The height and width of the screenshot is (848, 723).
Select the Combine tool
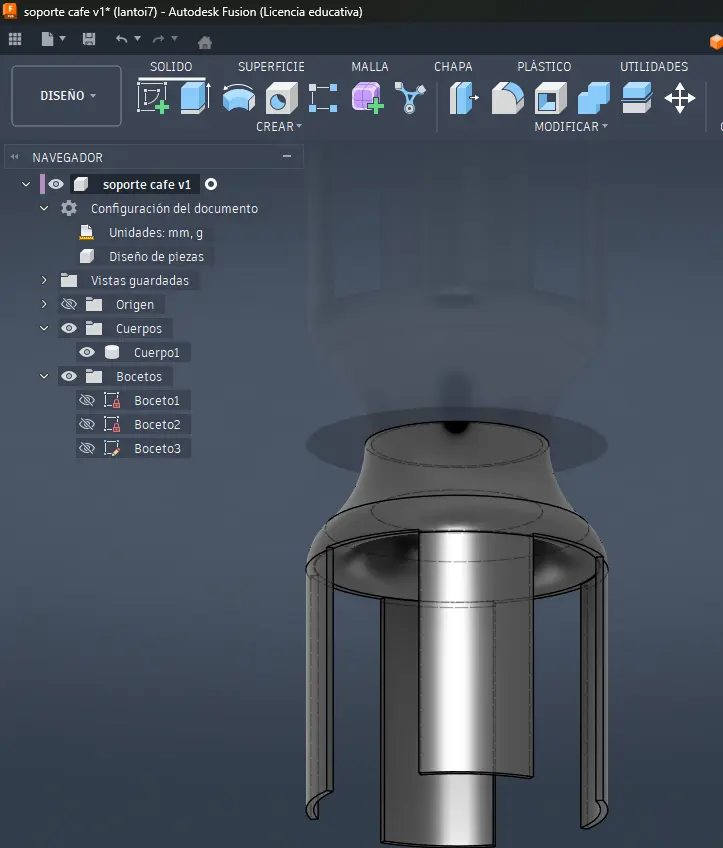pos(594,98)
